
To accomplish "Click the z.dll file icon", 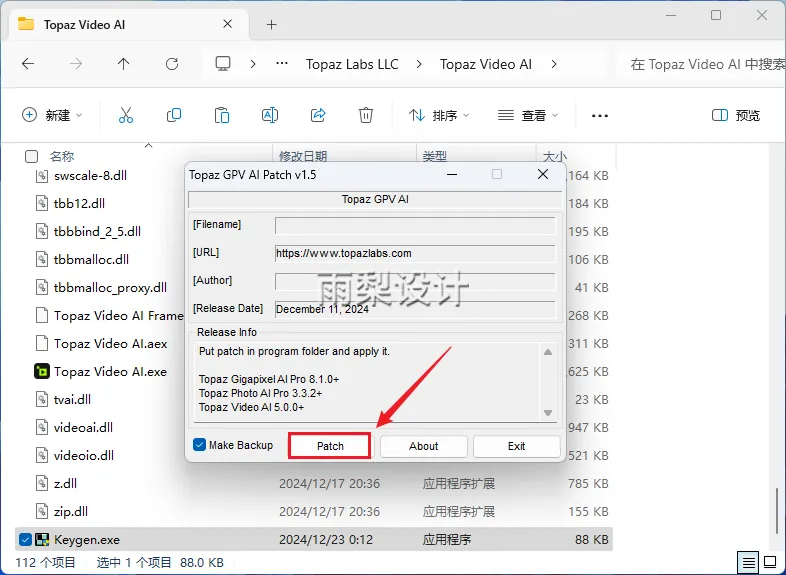I will click(x=42, y=483).
